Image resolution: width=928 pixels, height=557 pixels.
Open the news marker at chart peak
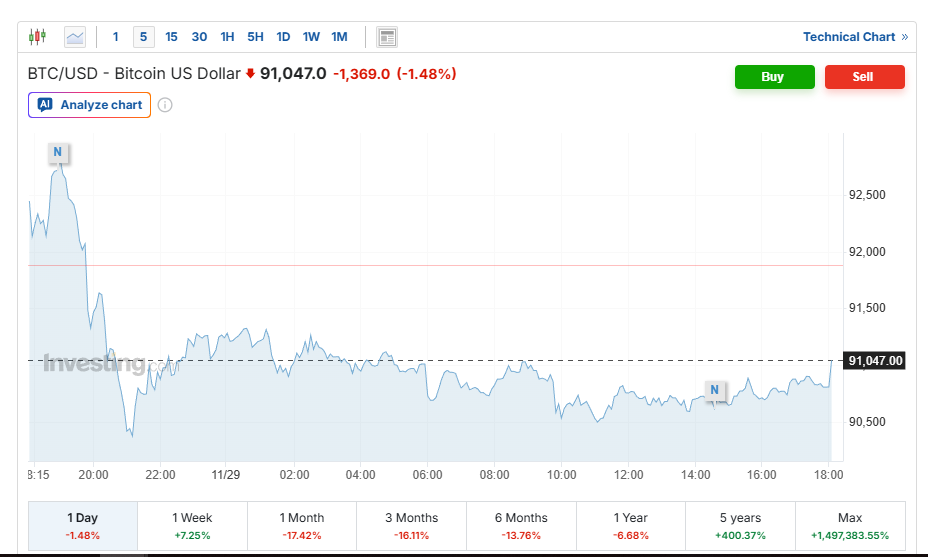point(58,153)
